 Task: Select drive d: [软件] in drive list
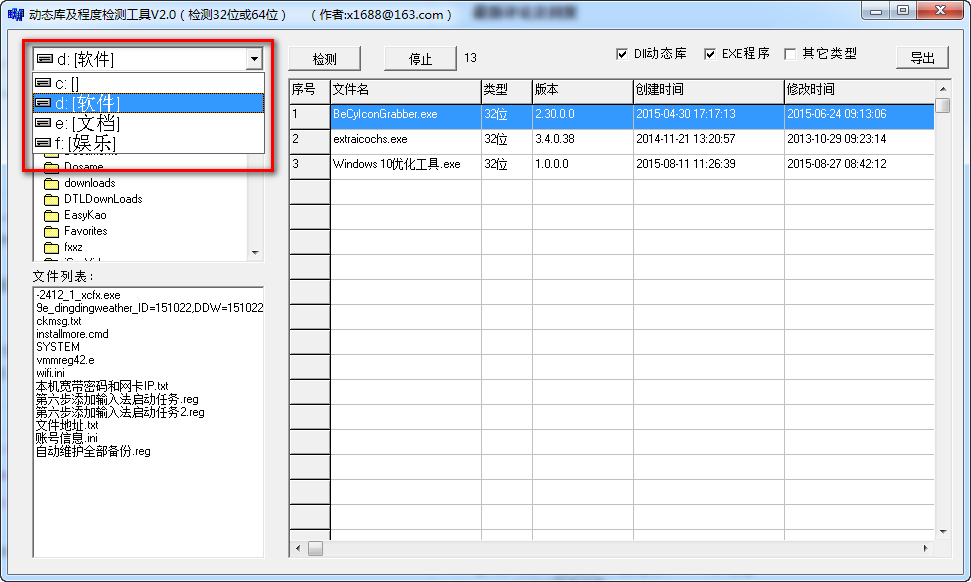[x=149, y=103]
